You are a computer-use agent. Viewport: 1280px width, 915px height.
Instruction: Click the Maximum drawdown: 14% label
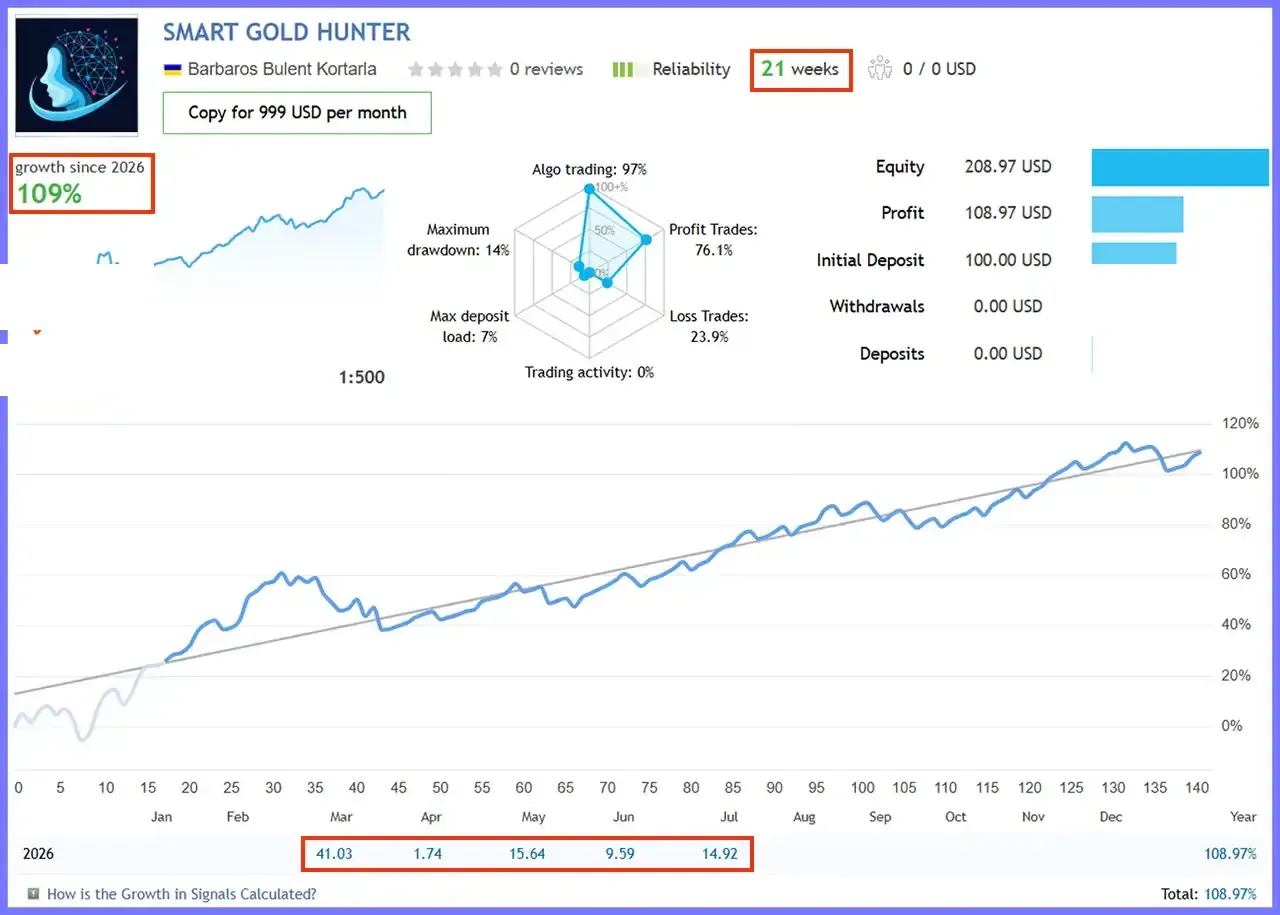coord(458,239)
